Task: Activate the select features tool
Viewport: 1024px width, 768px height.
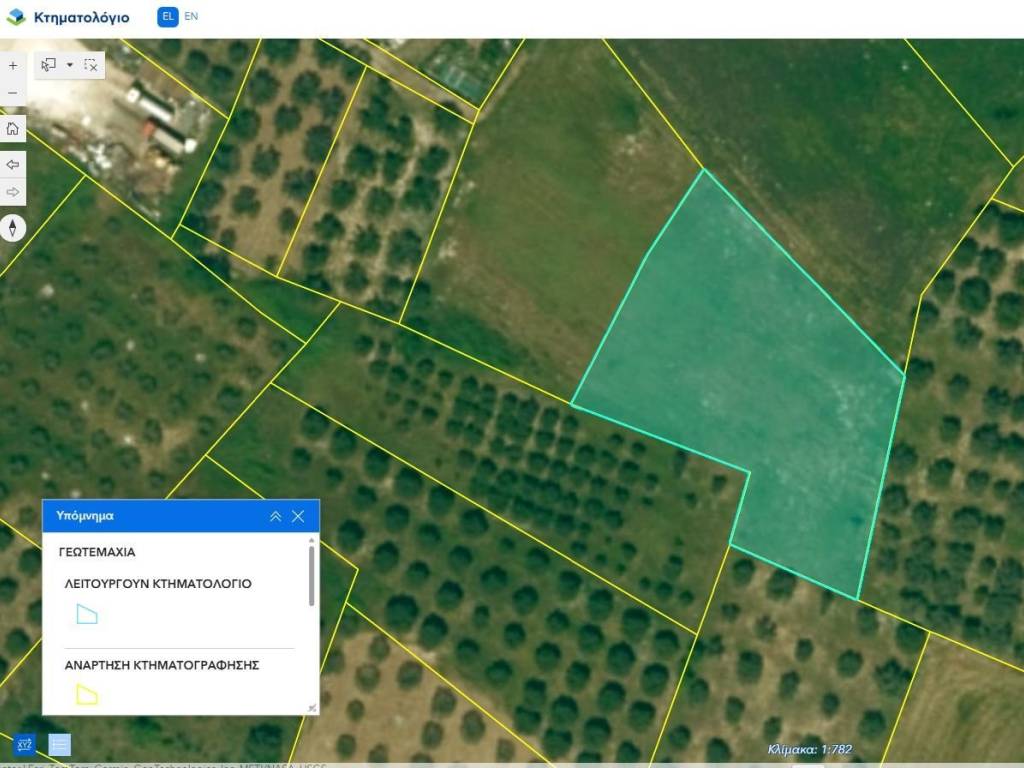Action: (x=49, y=65)
